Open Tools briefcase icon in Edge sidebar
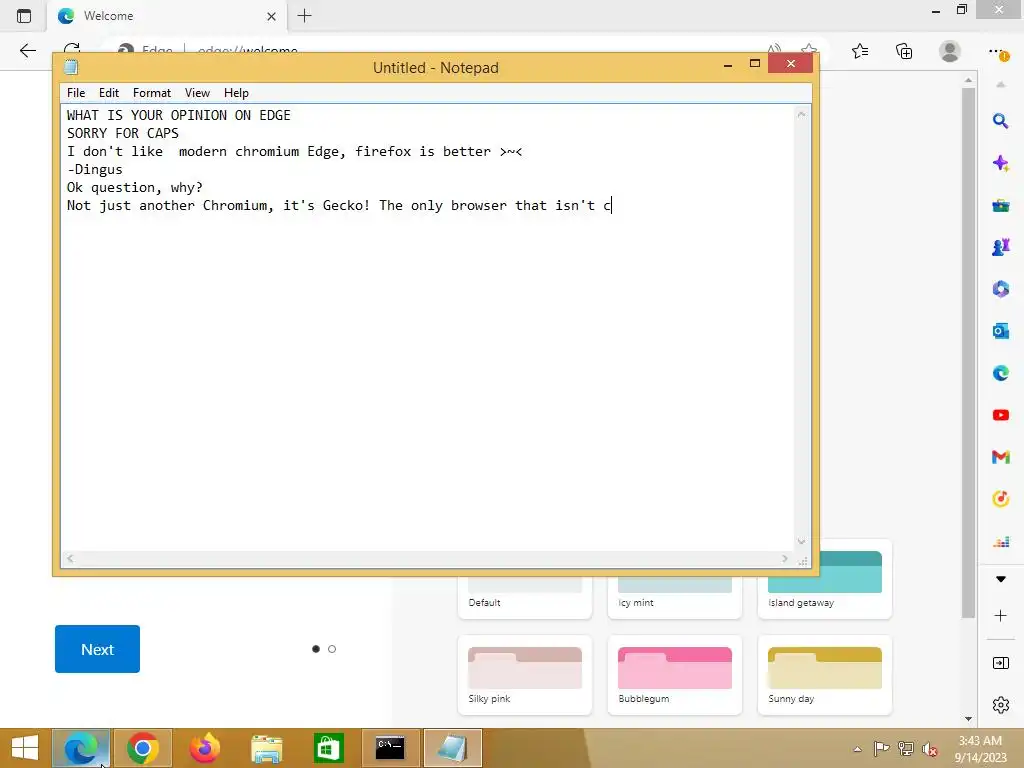 coord(1000,206)
